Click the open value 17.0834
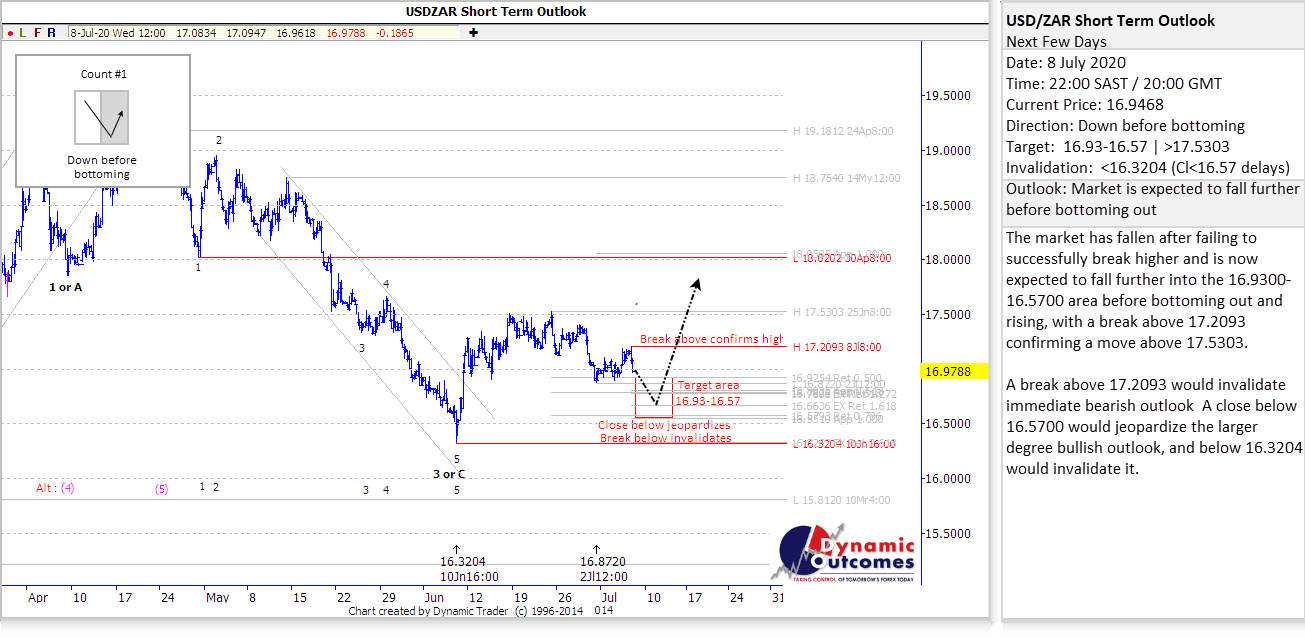This screenshot has height=637, width=1305. point(196,32)
